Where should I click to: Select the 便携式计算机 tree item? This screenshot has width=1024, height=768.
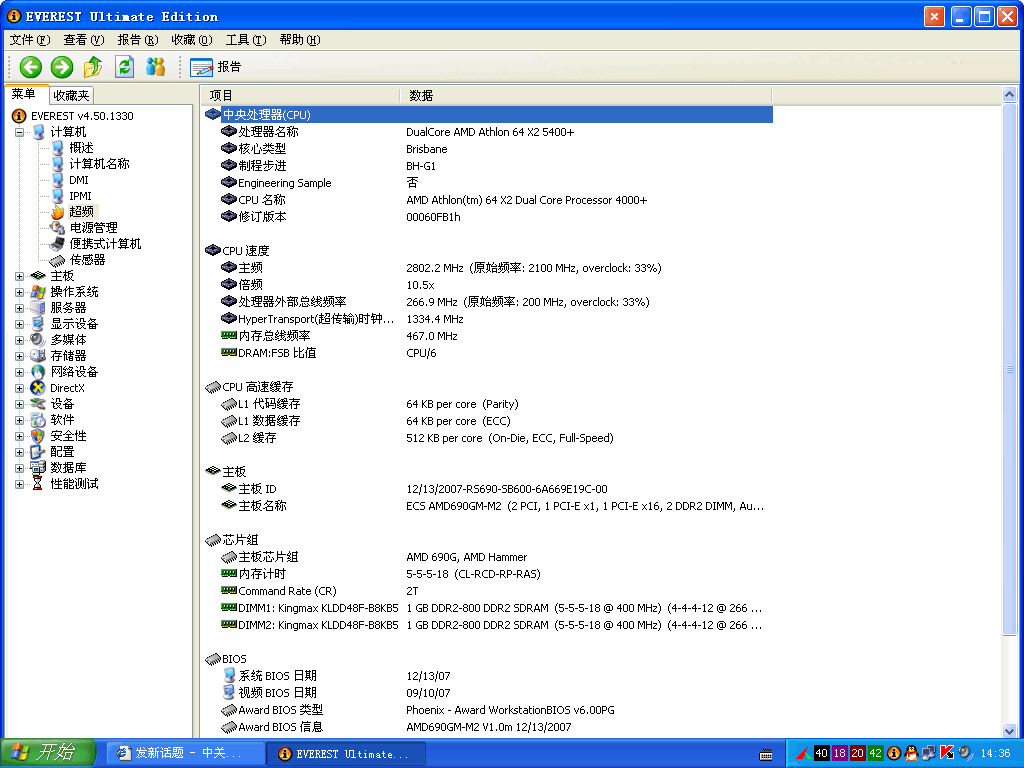click(105, 244)
